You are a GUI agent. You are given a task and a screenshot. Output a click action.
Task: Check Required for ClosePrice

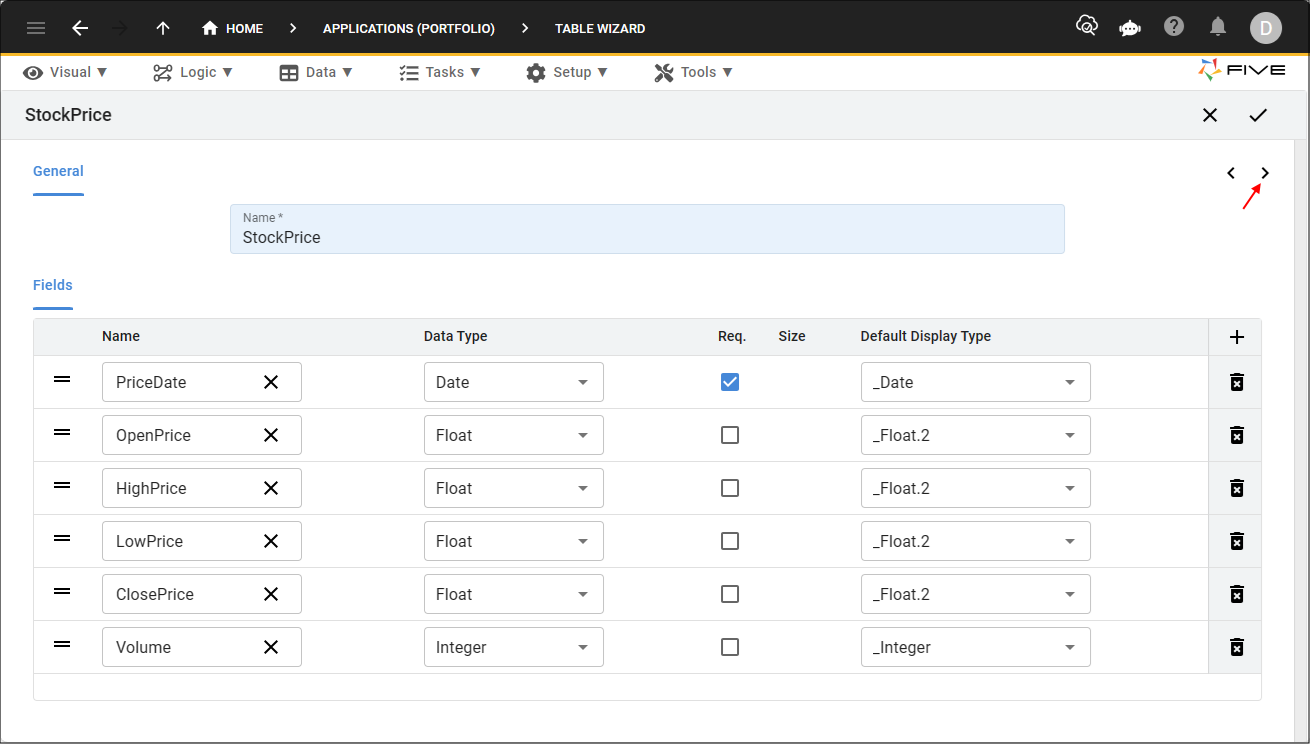[x=730, y=594]
